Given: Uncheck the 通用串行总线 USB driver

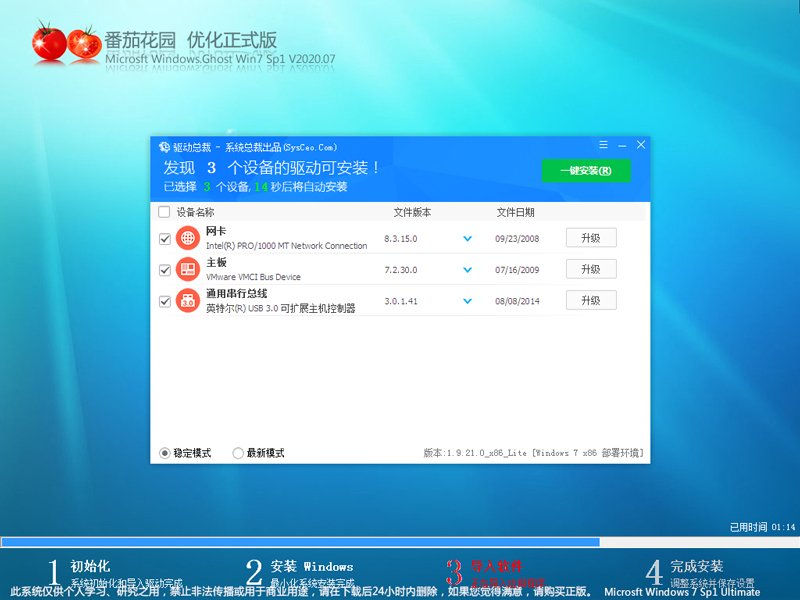Looking at the screenshot, I should (x=165, y=301).
